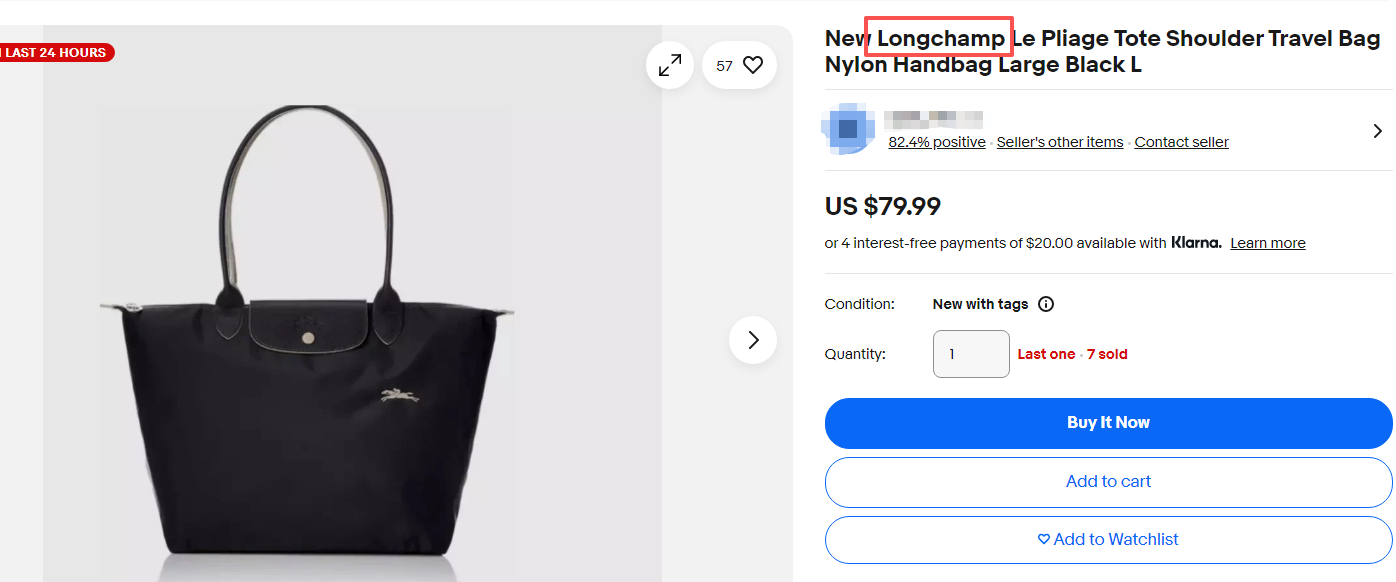Image resolution: width=1396 pixels, height=582 pixels.
Task: Click the 57 watchers counter
Action: (725, 64)
